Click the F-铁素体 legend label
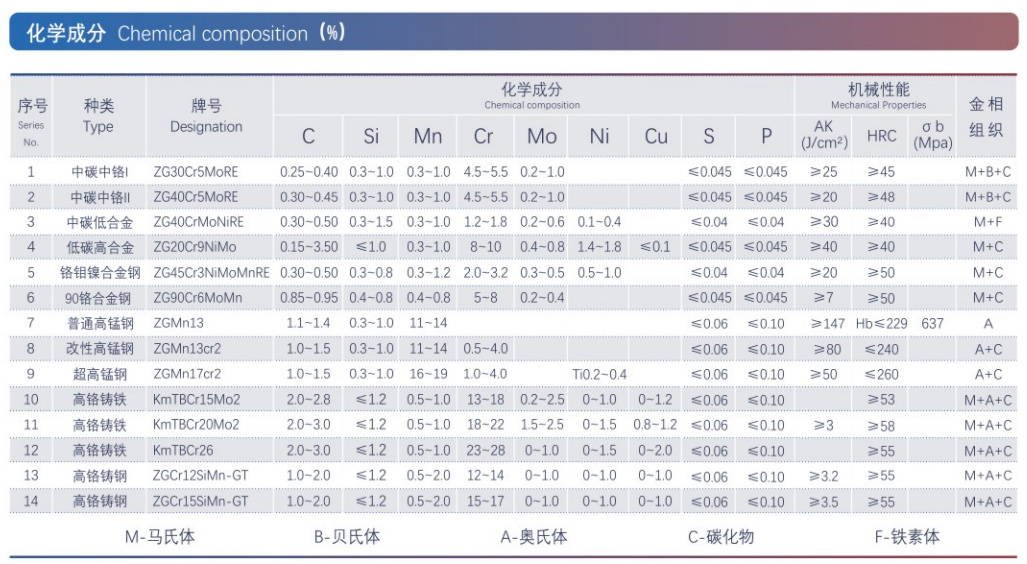This screenshot has width=1027, height=564. 907,537
